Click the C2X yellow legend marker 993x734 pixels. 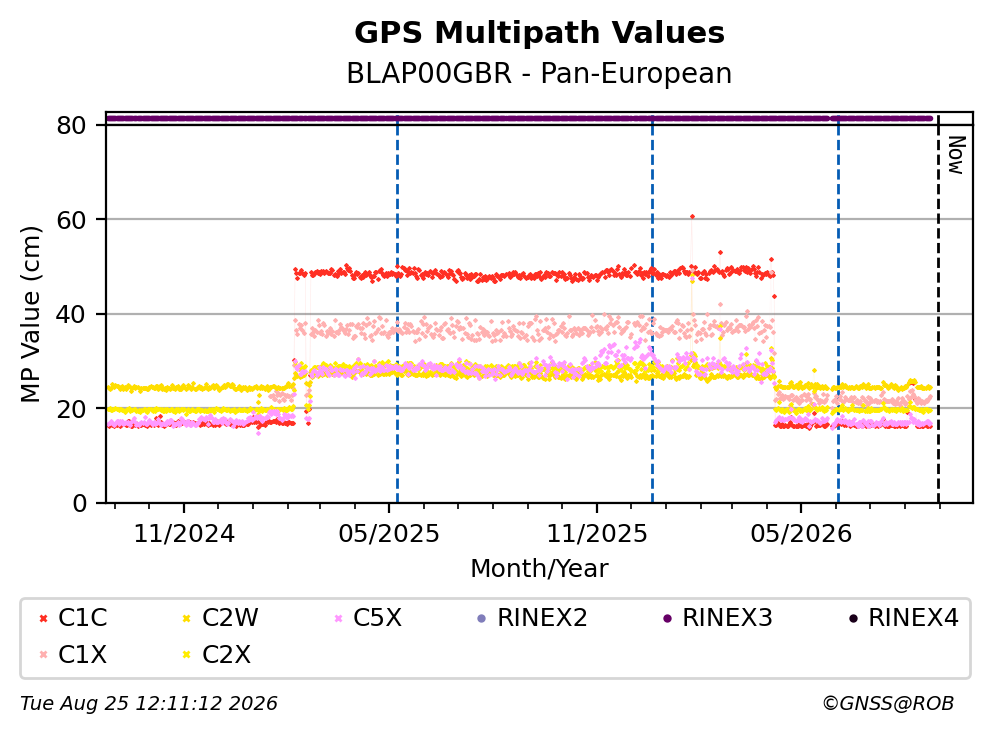coord(186,655)
